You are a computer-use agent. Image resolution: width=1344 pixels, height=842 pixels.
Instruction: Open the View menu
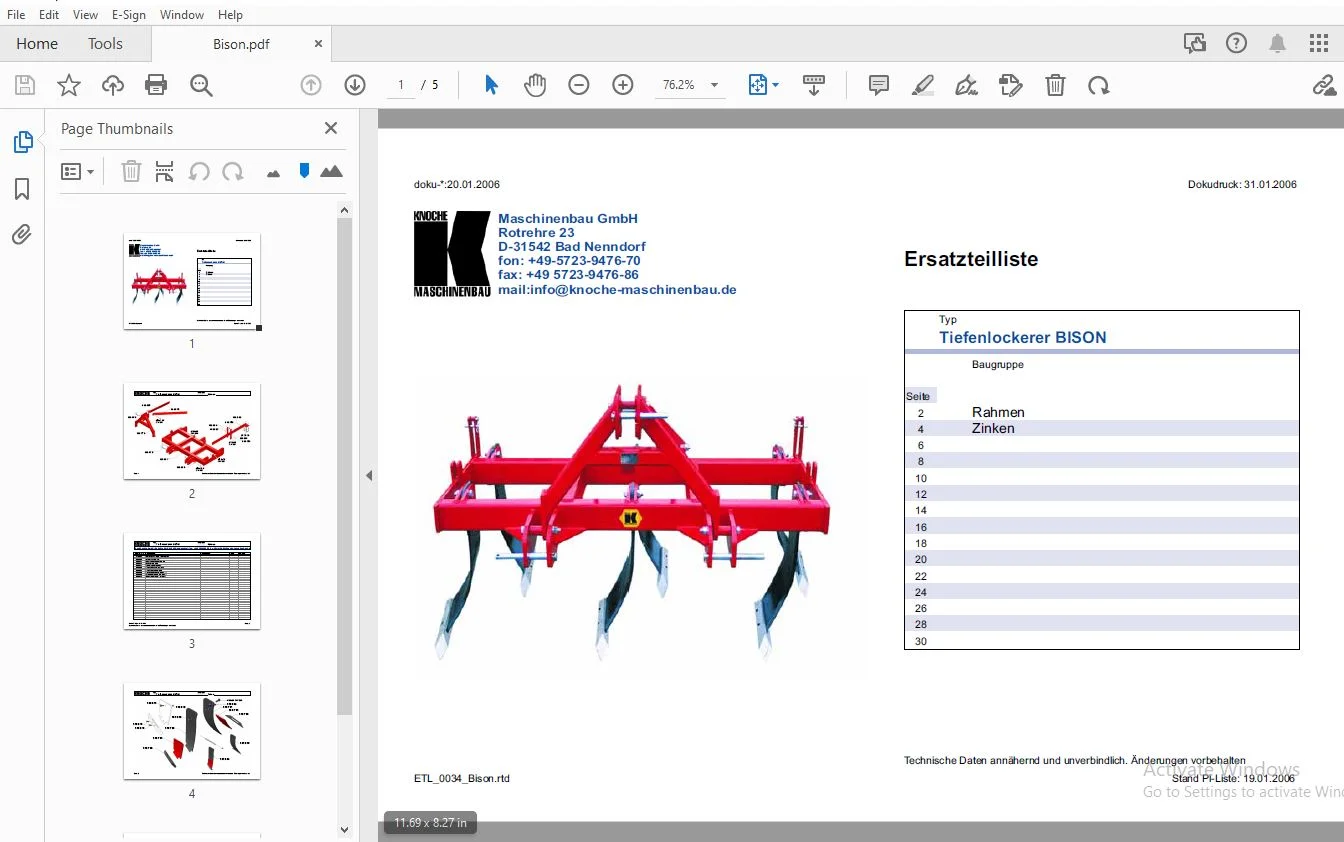(x=86, y=15)
